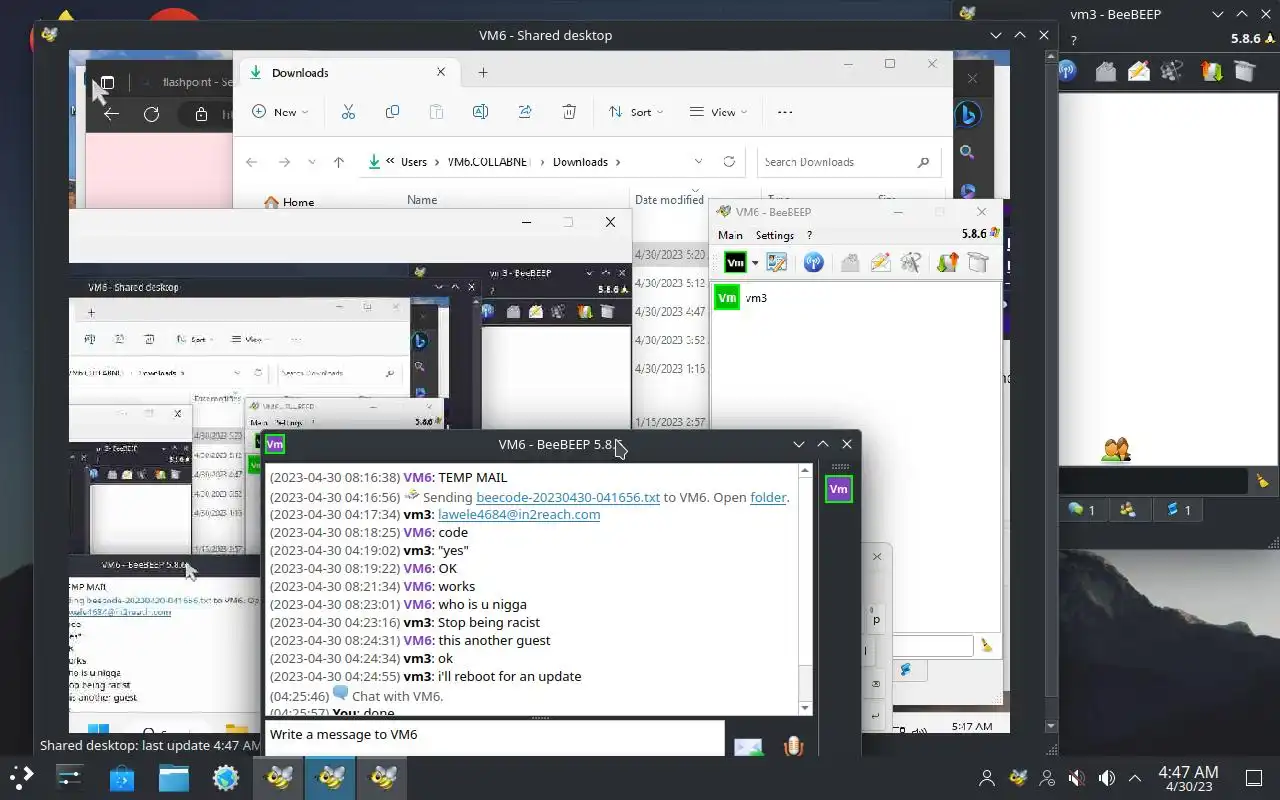Click the send image icon below the chat
Viewport: 1280px width, 800px height.
coord(747,746)
